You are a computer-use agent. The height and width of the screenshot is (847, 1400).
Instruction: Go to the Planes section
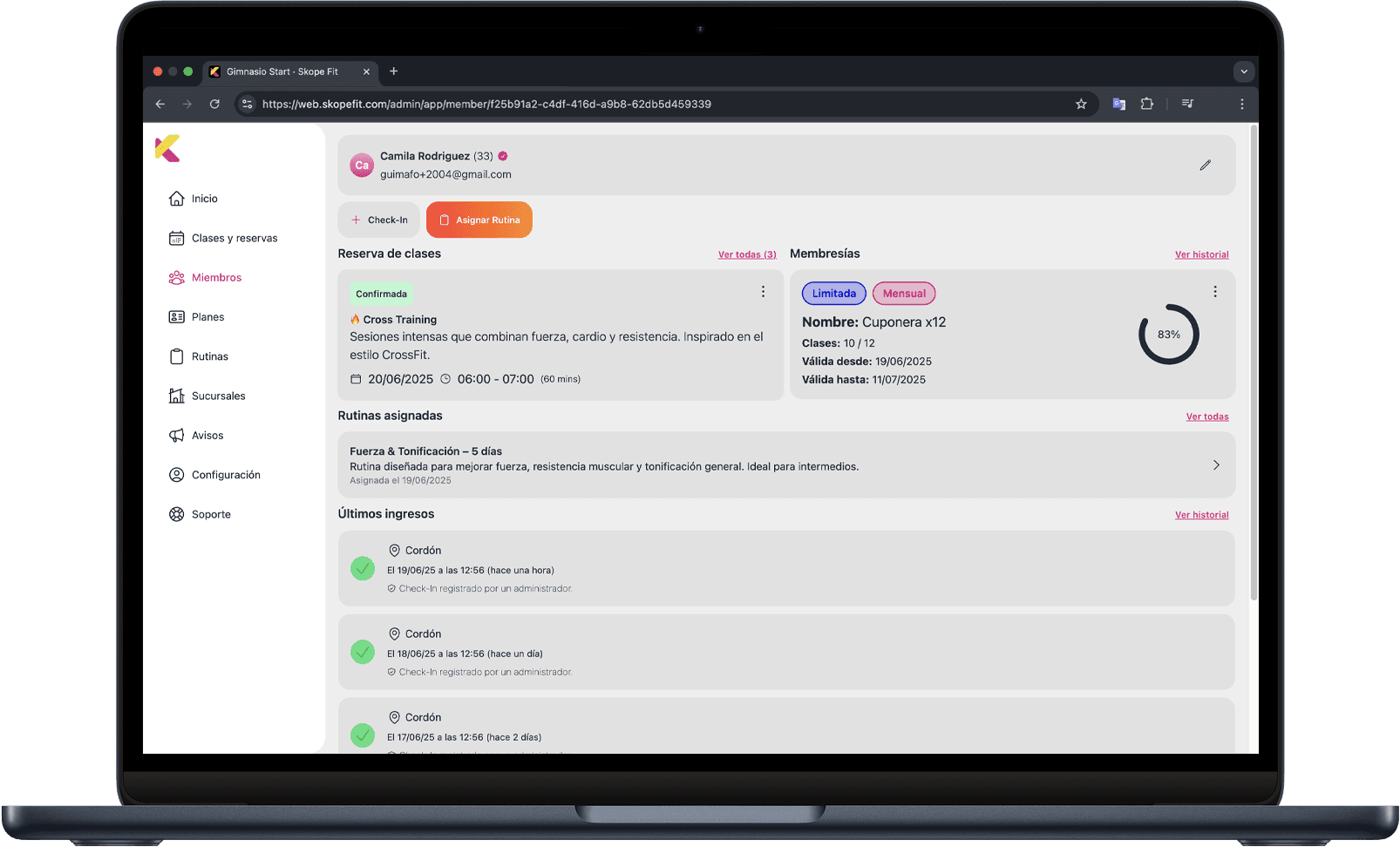[x=207, y=316]
